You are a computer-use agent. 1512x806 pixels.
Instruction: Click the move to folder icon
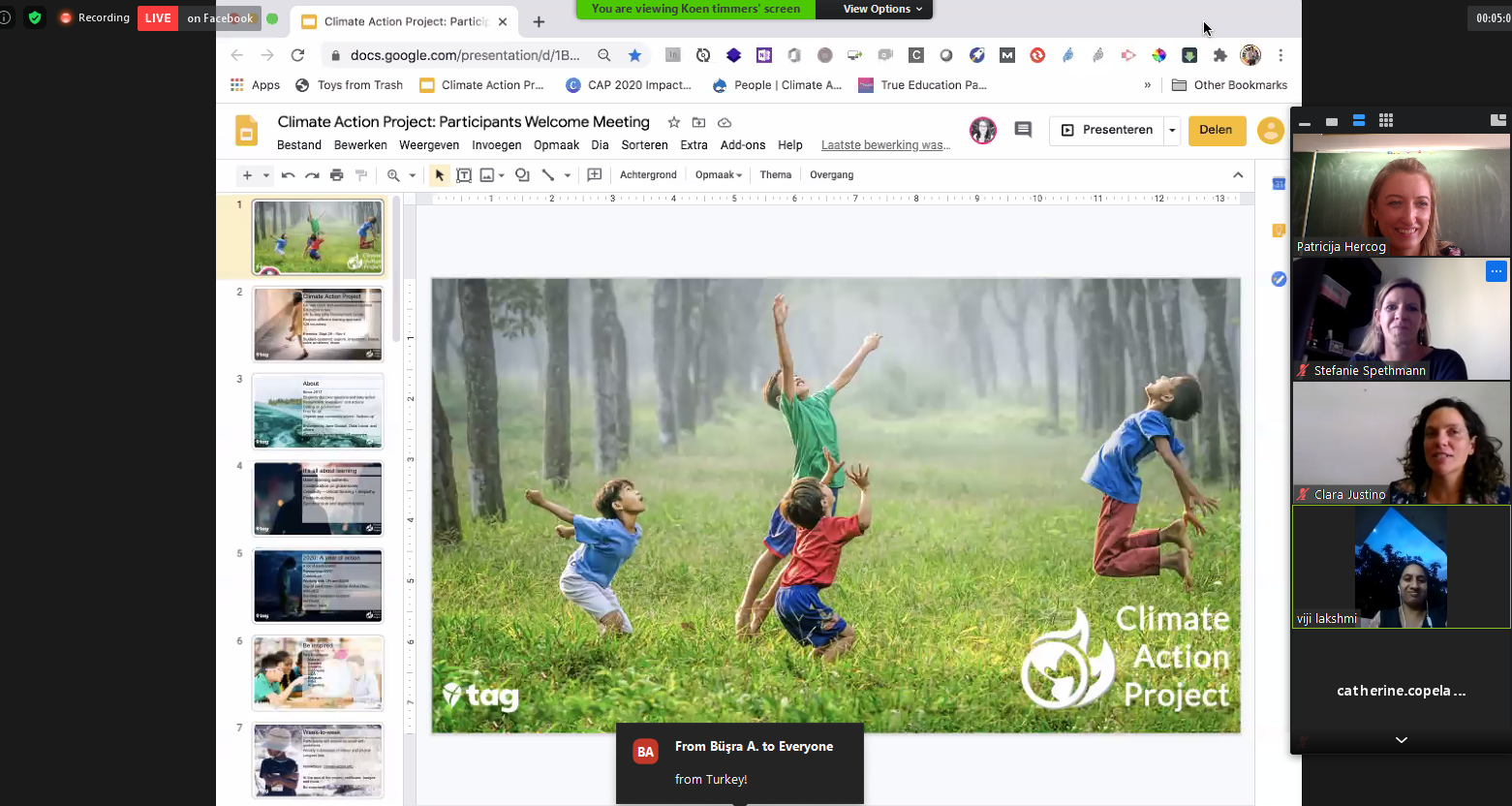coord(699,122)
